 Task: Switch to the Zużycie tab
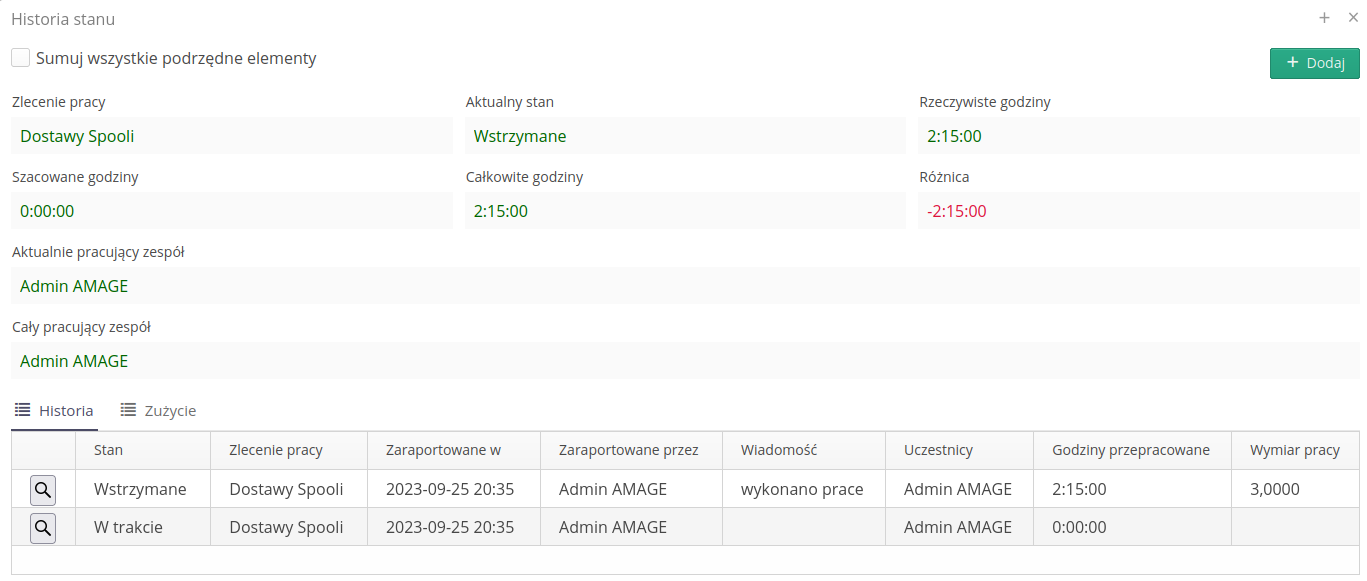158,410
